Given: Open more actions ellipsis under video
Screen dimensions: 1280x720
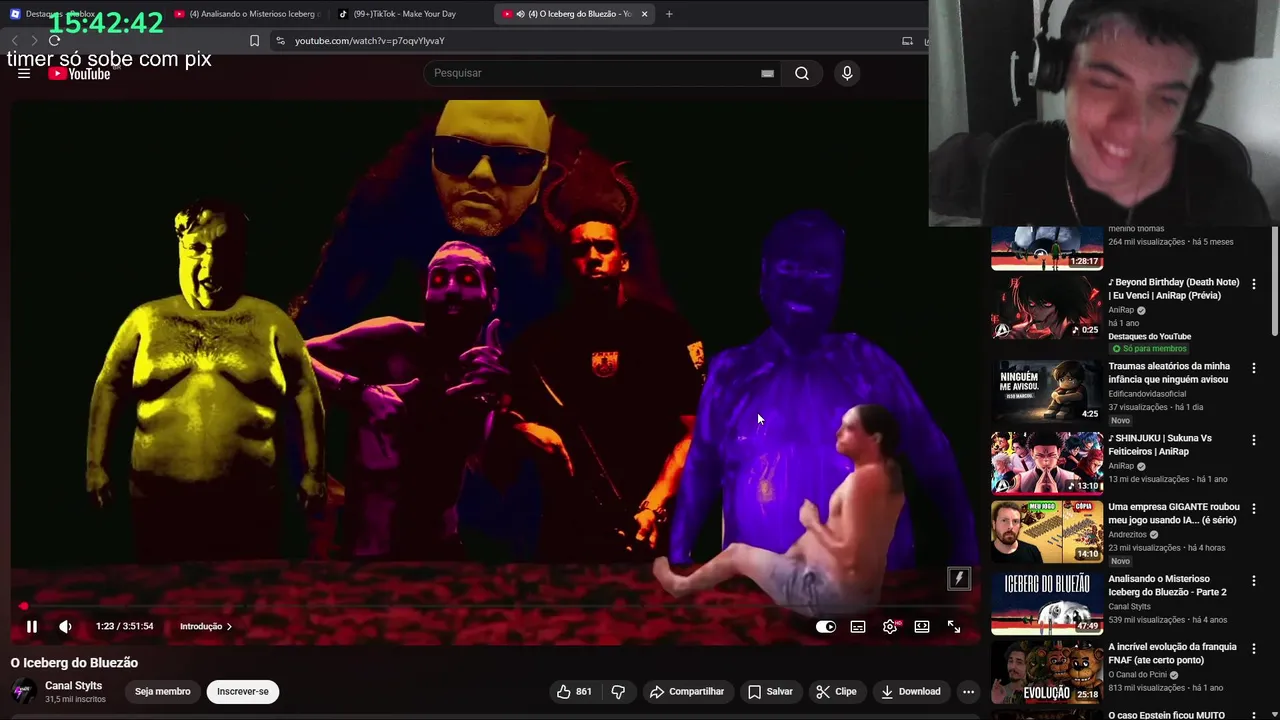Looking at the screenshot, I should tap(968, 691).
